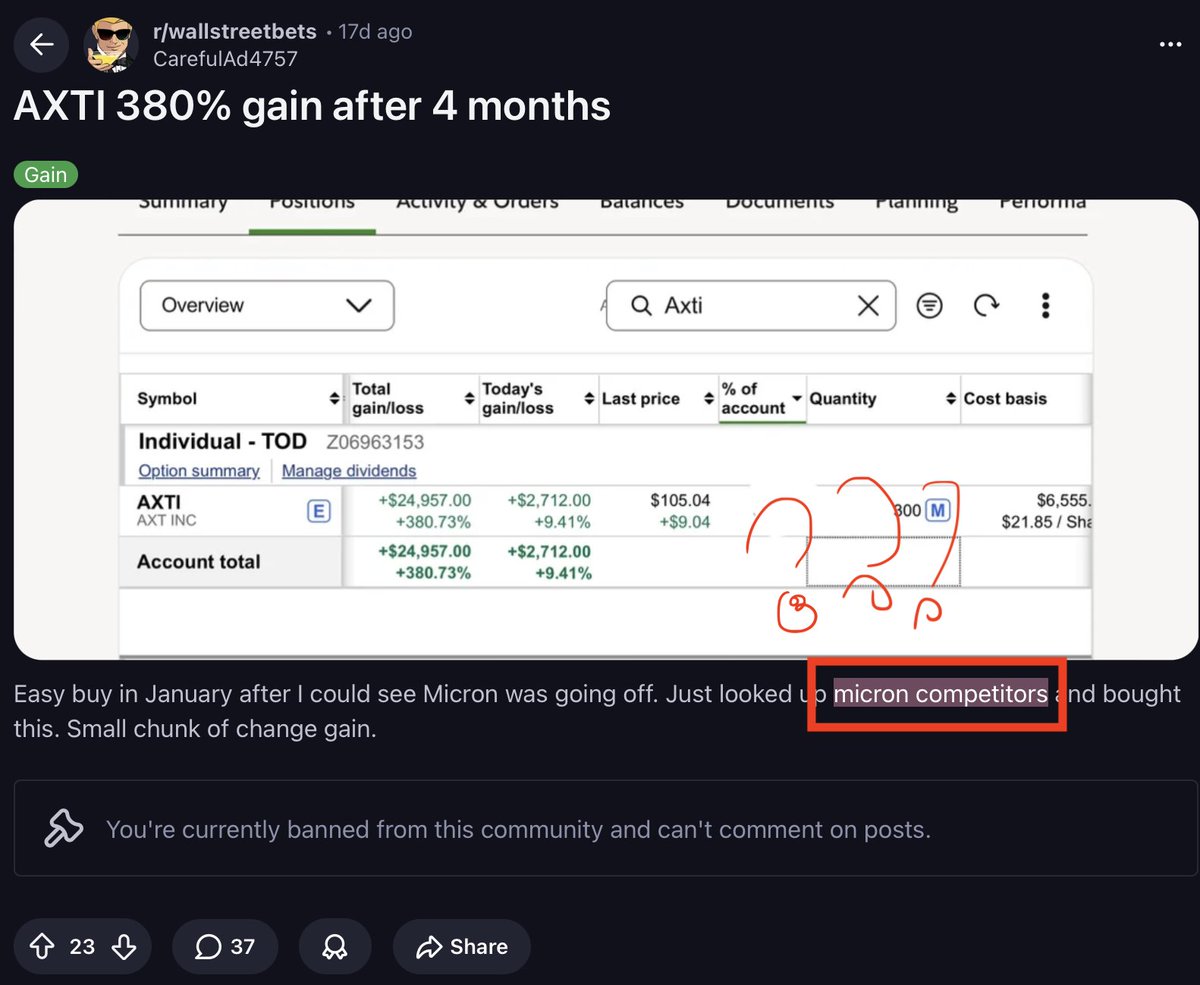
Task: Click the M badge by quantity
Action: pyautogui.click(x=937, y=511)
